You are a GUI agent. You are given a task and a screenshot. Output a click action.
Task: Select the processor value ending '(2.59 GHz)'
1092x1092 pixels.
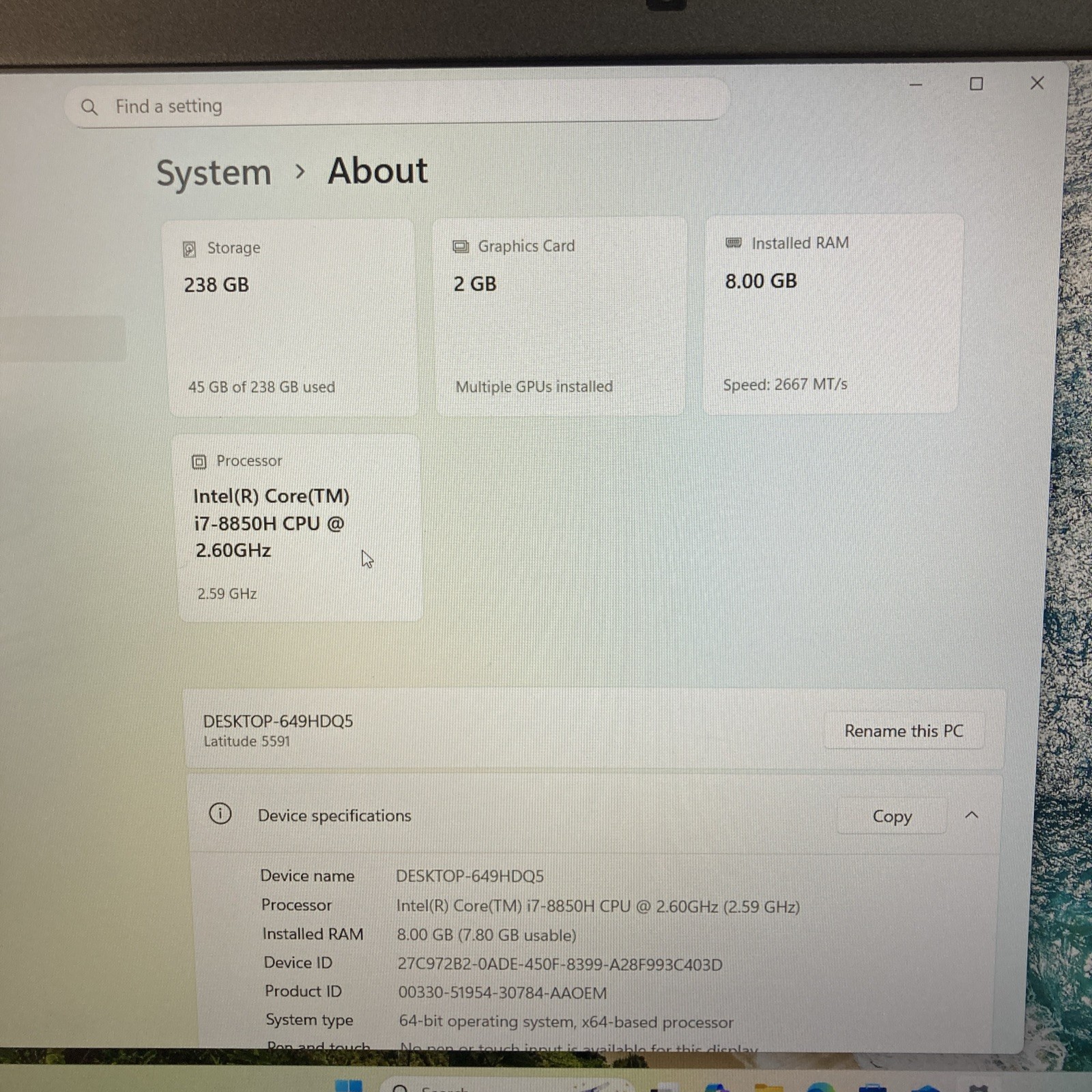click(598, 906)
